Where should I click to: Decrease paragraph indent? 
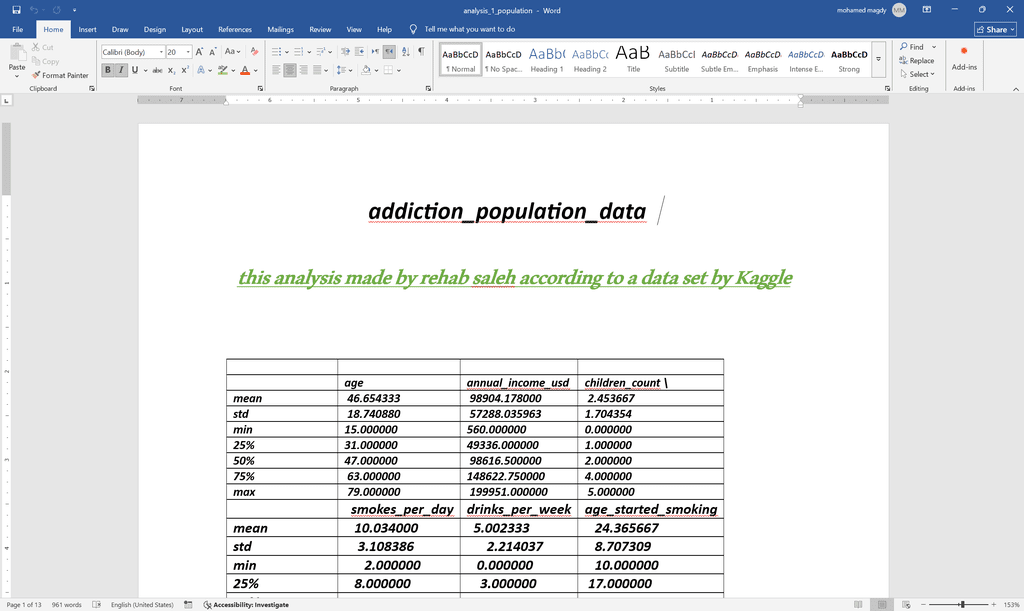[x=345, y=52]
